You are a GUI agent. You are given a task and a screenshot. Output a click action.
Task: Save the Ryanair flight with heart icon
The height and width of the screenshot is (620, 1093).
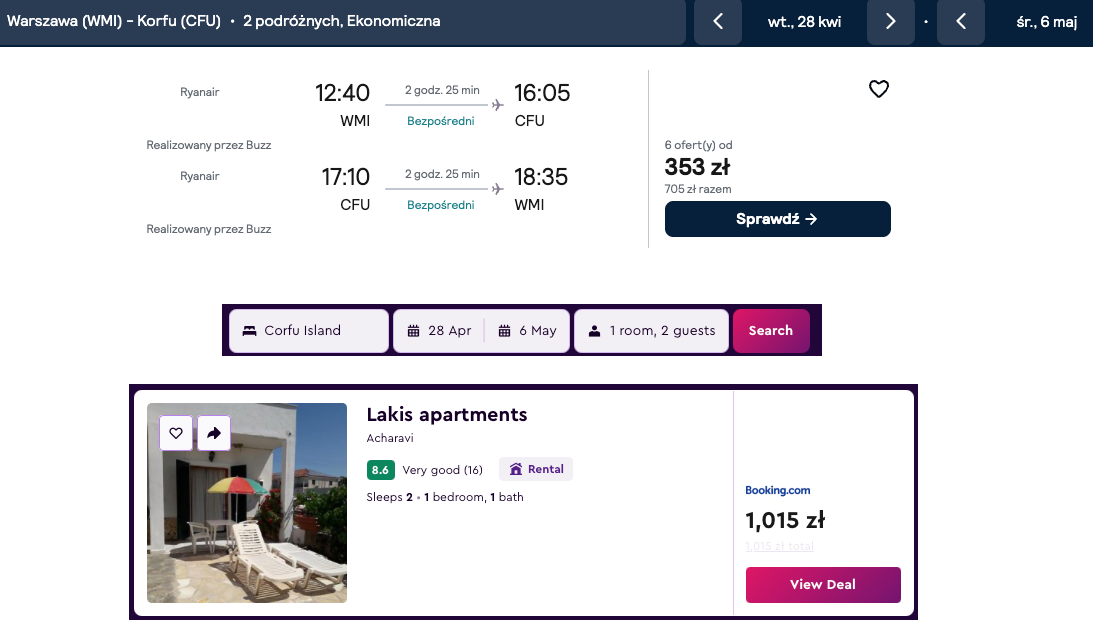click(878, 89)
